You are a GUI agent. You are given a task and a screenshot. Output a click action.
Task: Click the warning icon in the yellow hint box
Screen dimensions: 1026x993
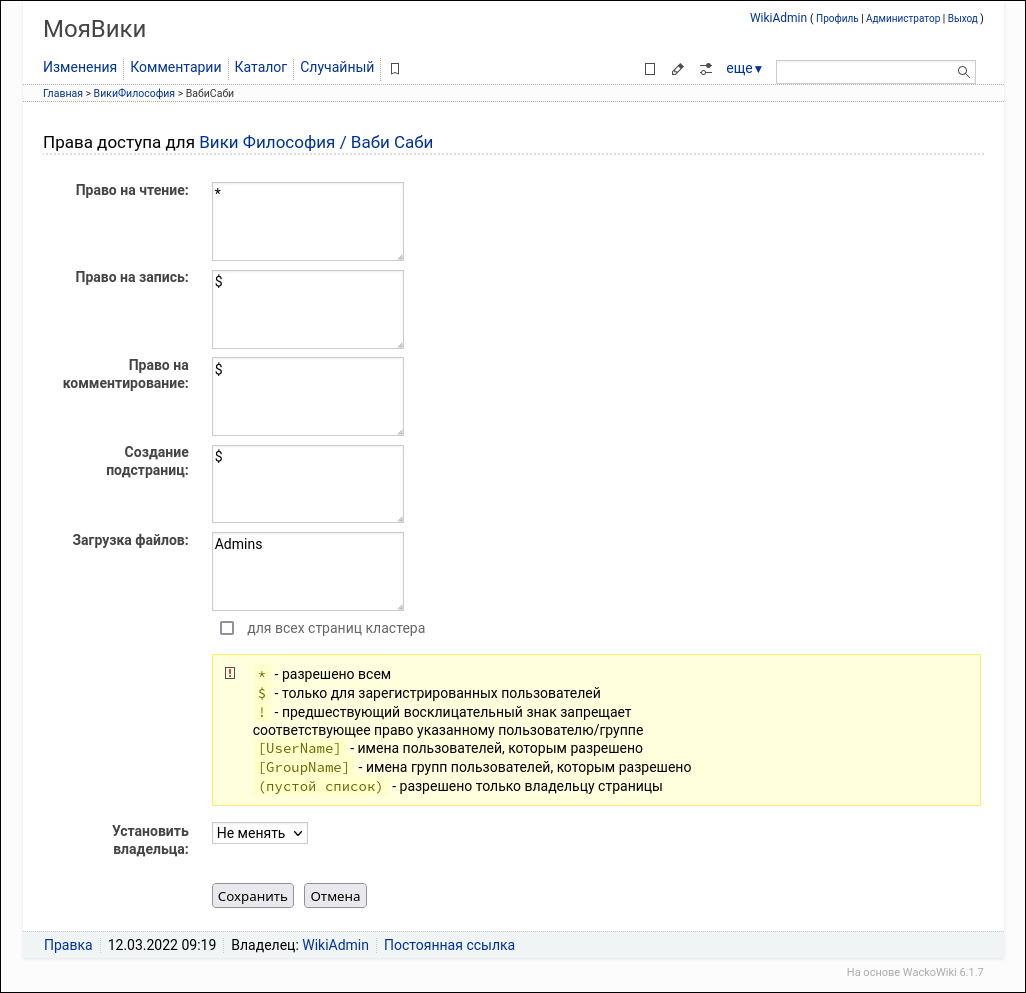tap(230, 673)
